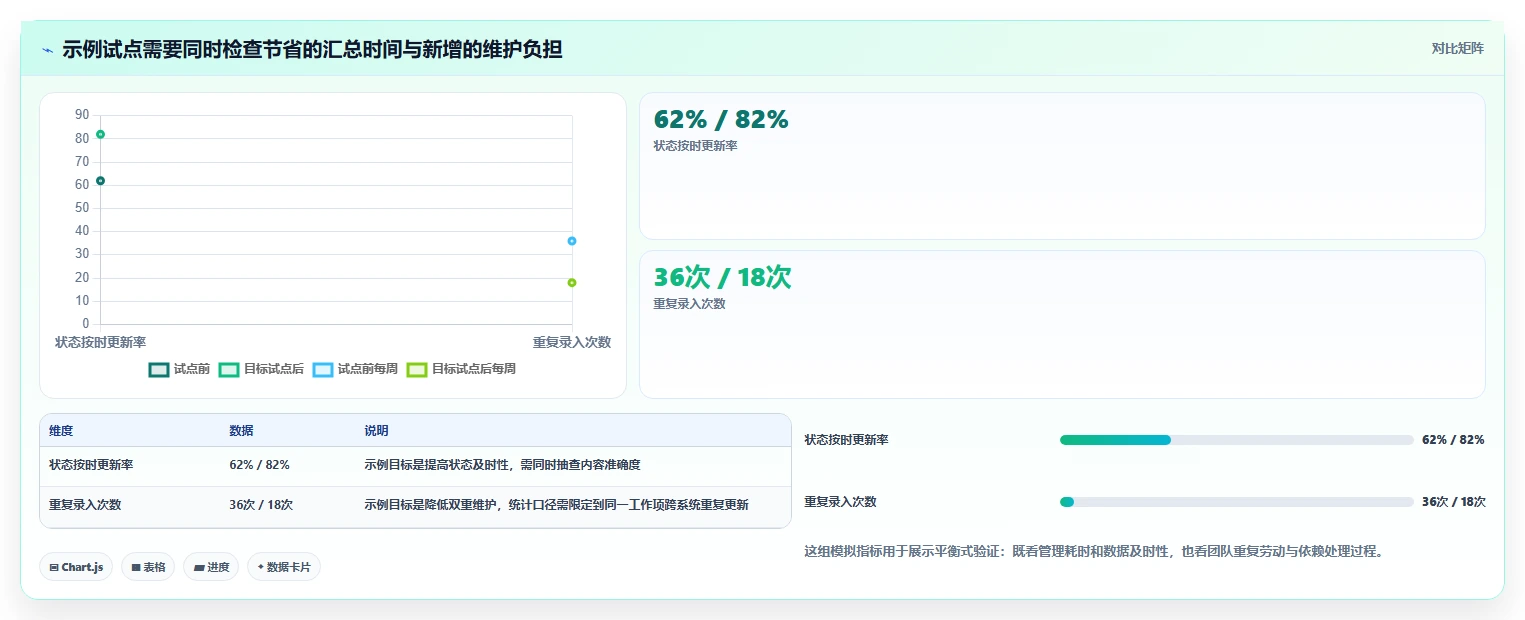Select the 进度 tag

(211, 567)
